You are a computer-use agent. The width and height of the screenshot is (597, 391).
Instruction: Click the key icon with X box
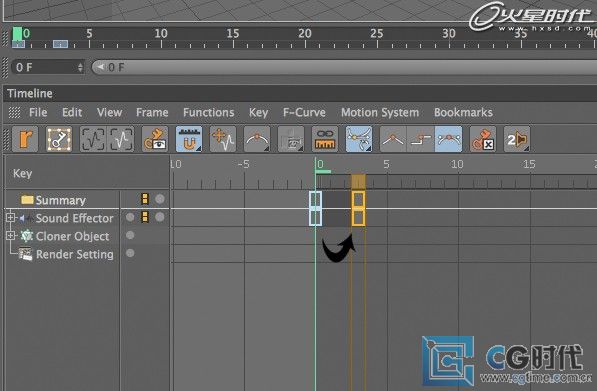[x=483, y=139]
